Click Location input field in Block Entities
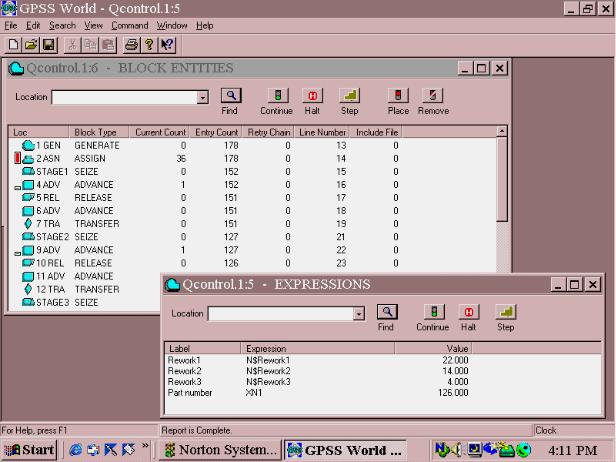Screen dimensions: 616x462 pos(125,97)
